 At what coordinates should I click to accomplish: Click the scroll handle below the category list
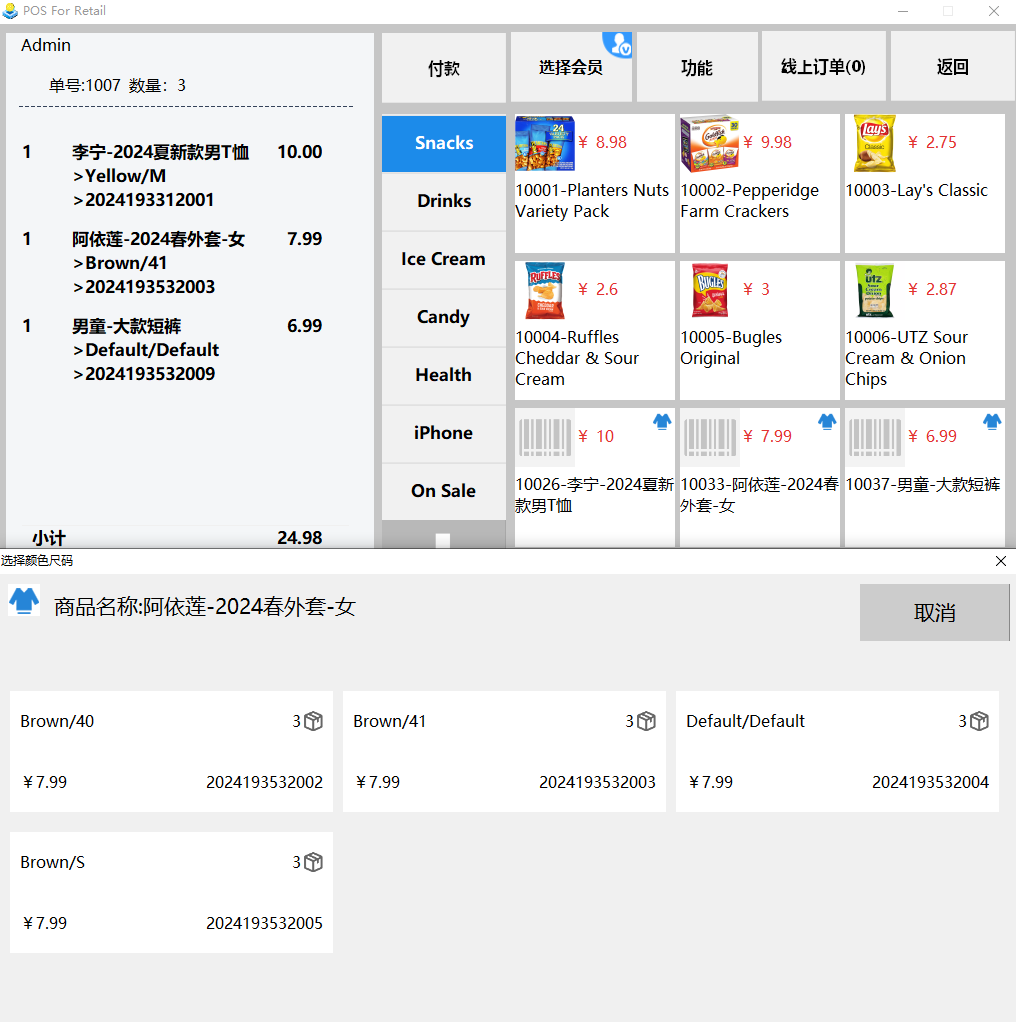click(443, 540)
